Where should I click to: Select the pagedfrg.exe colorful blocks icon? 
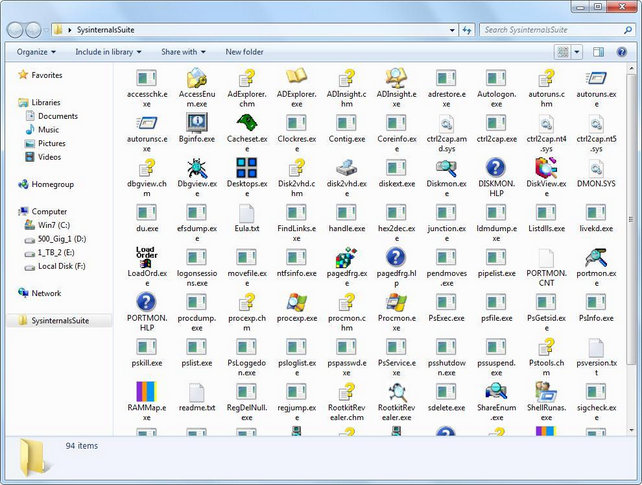click(x=346, y=257)
